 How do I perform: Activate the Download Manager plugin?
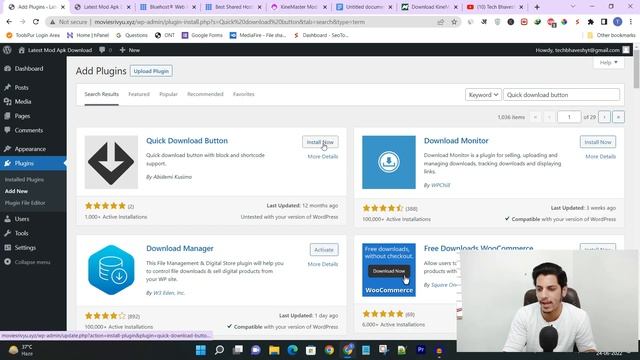(x=324, y=250)
